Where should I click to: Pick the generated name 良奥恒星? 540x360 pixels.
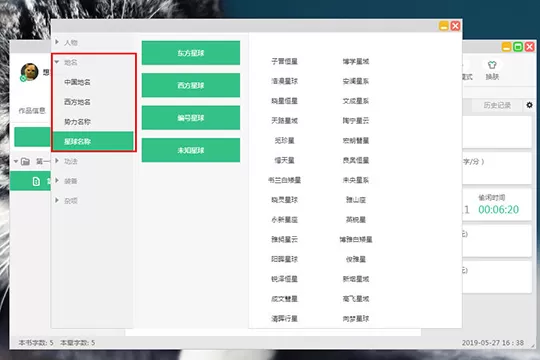[x=356, y=160]
